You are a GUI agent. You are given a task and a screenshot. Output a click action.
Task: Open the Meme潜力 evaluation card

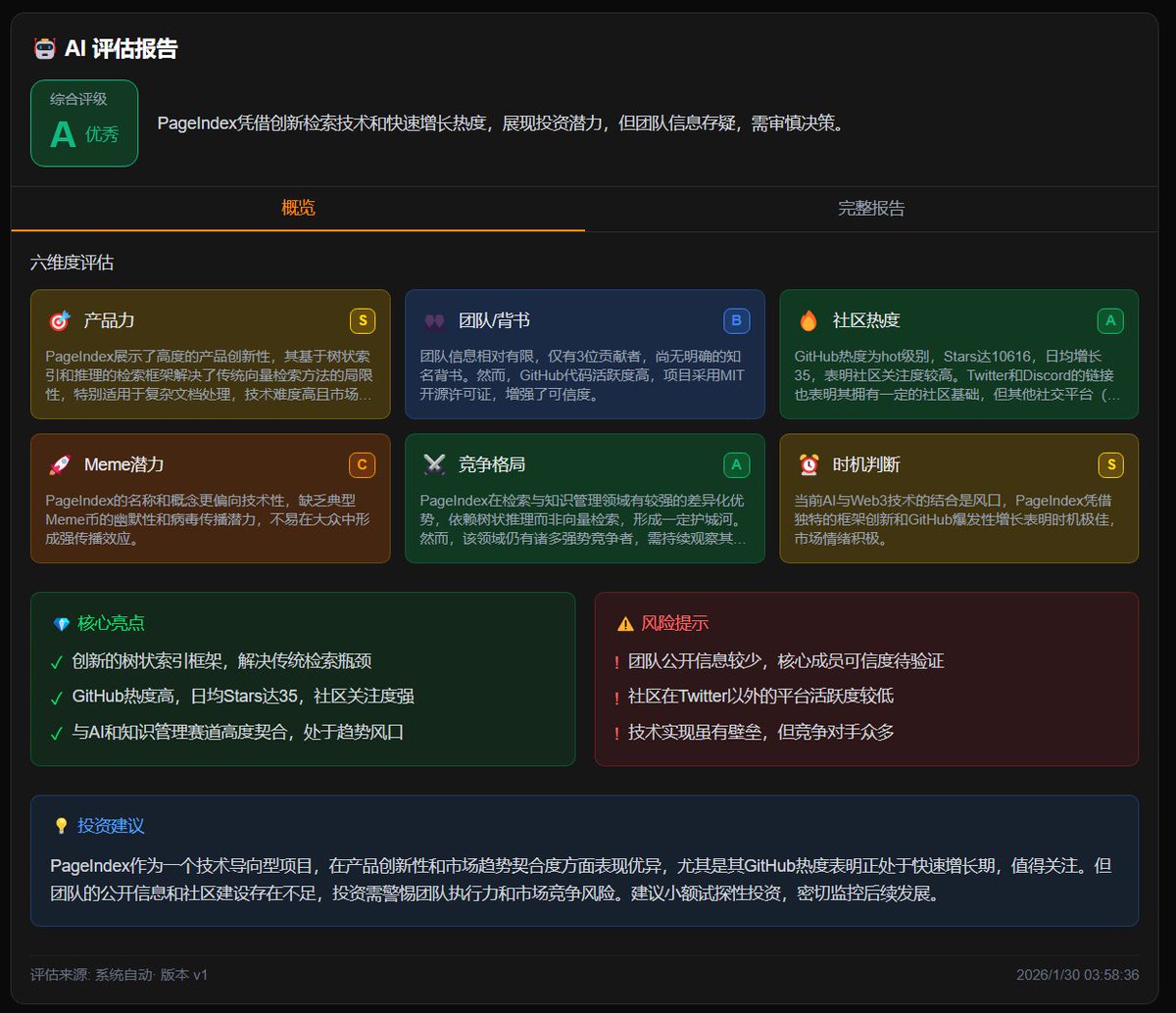tap(211, 498)
